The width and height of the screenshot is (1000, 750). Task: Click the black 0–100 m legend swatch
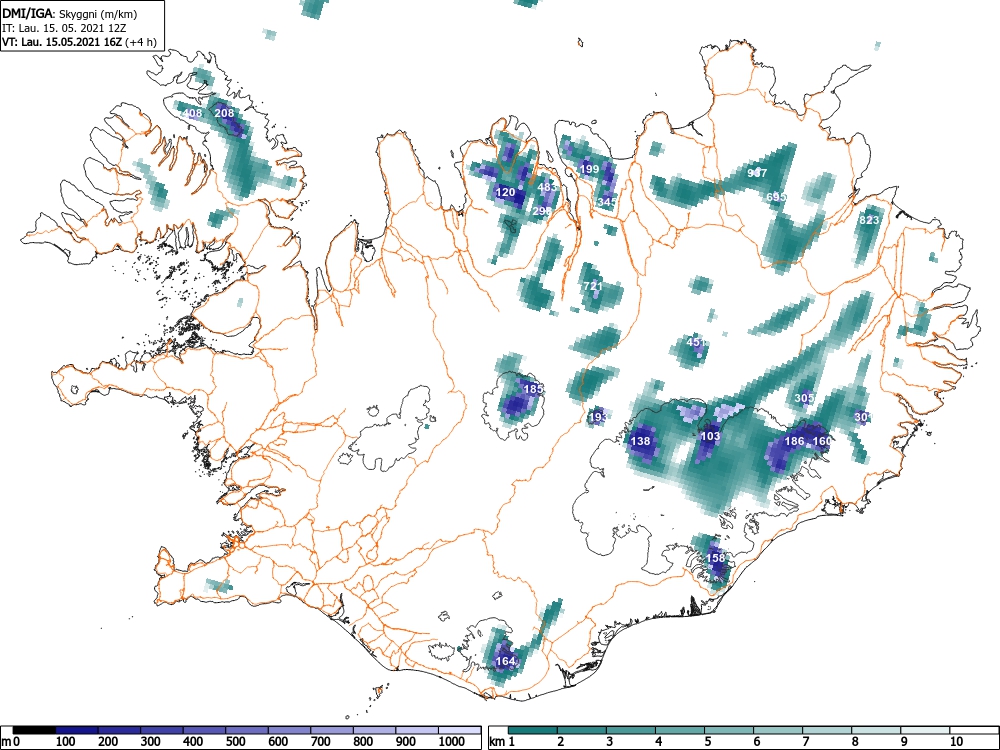coord(34,730)
